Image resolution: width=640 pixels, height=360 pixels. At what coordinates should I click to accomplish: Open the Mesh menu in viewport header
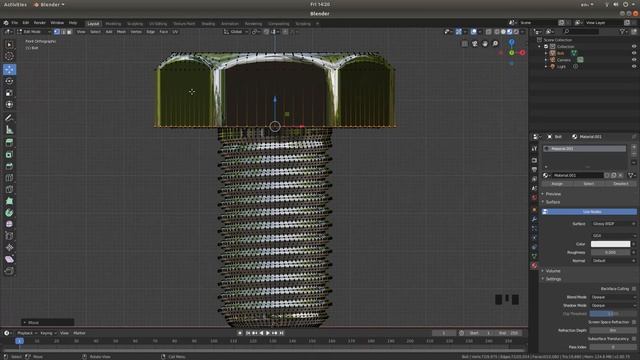coord(122,31)
